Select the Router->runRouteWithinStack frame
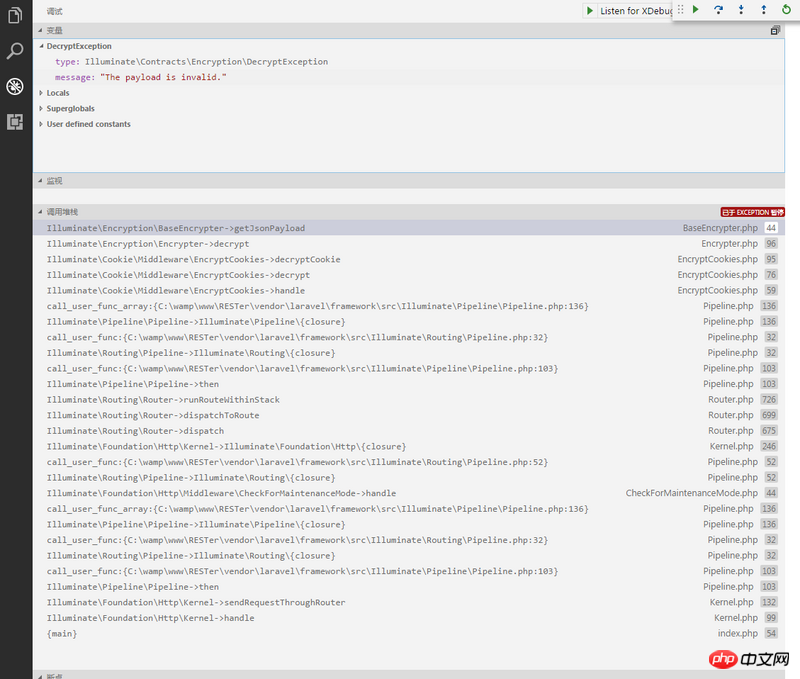This screenshot has width=800, height=679. (409, 399)
